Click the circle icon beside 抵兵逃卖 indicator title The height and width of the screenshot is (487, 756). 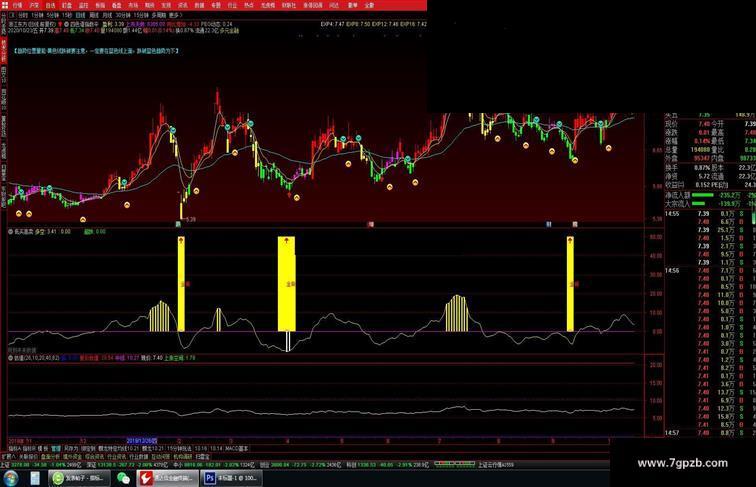[11, 231]
